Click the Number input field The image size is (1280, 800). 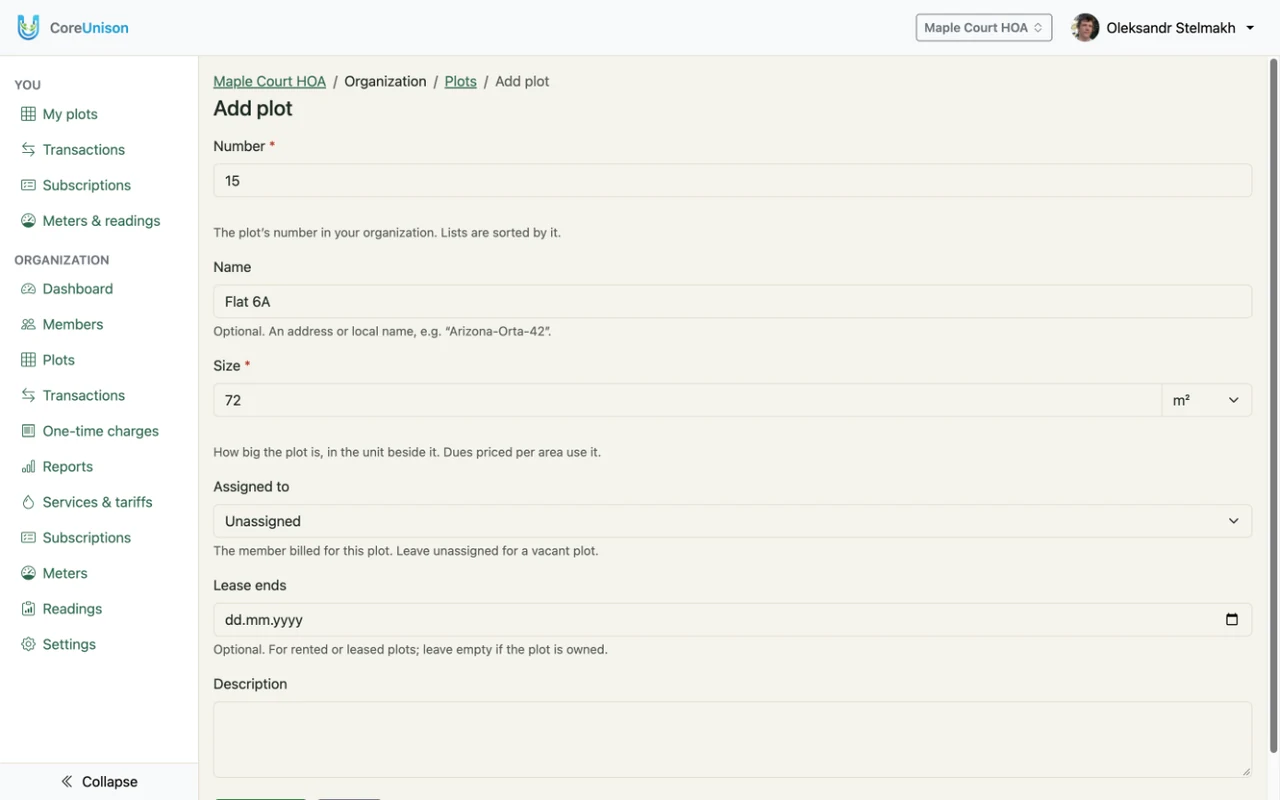pyautogui.click(x=732, y=181)
